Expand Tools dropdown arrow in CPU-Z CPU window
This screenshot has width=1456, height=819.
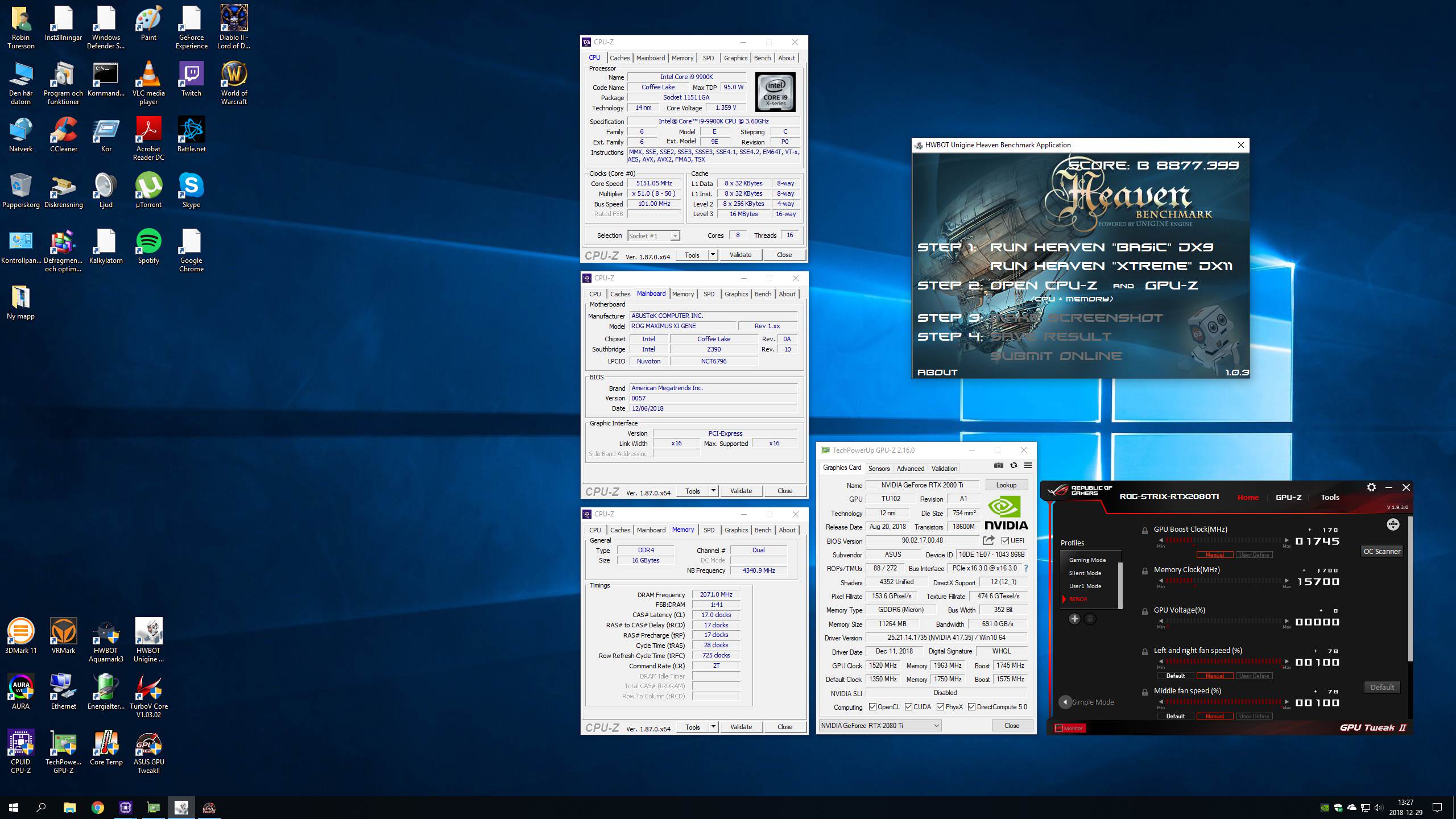point(713,255)
